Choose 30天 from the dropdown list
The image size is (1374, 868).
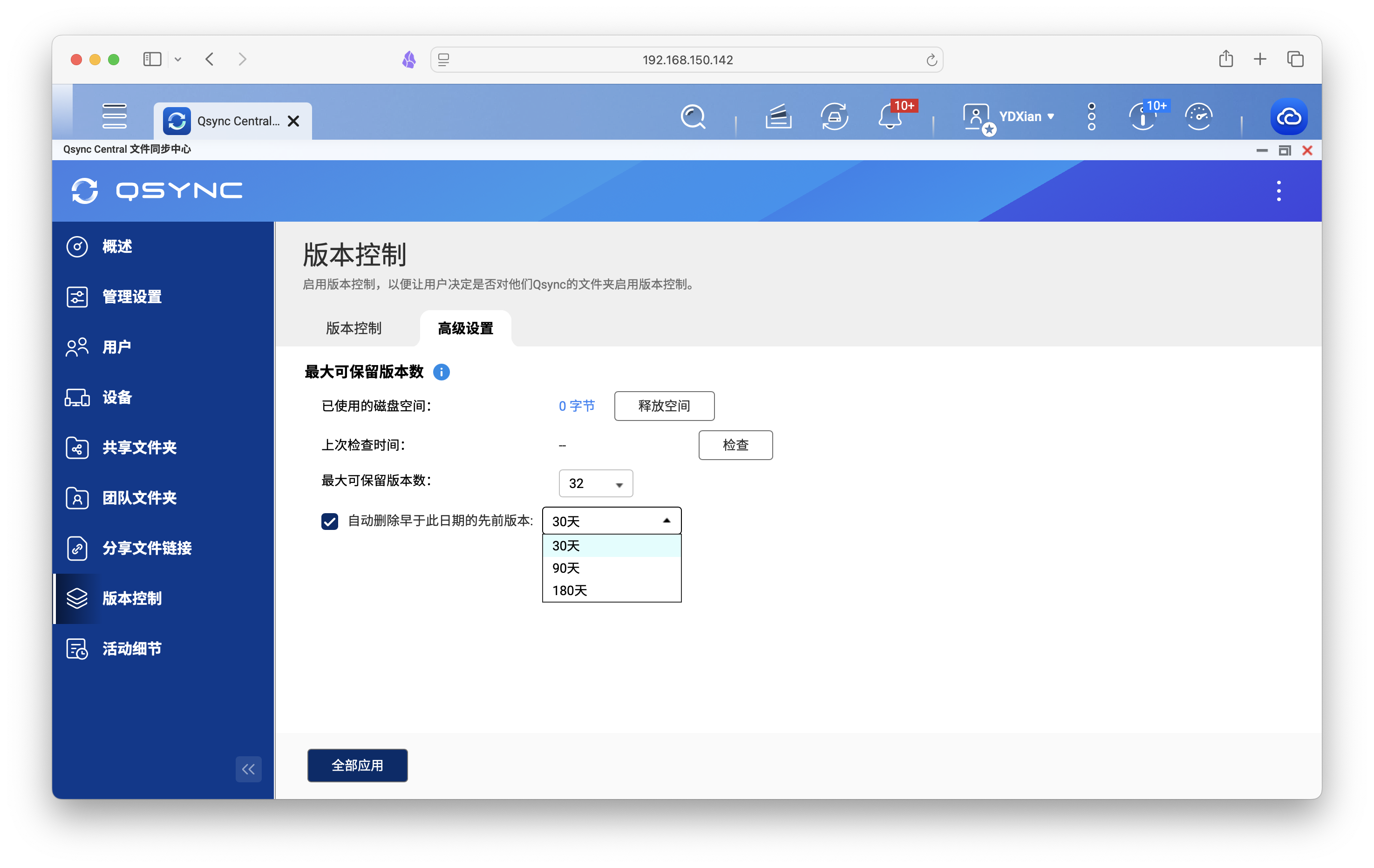(612, 546)
